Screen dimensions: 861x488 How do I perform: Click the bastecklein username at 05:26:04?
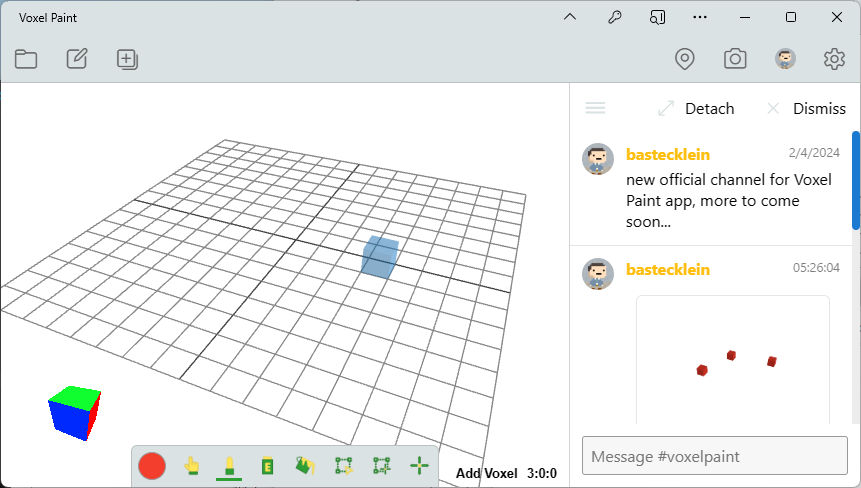[x=668, y=270]
